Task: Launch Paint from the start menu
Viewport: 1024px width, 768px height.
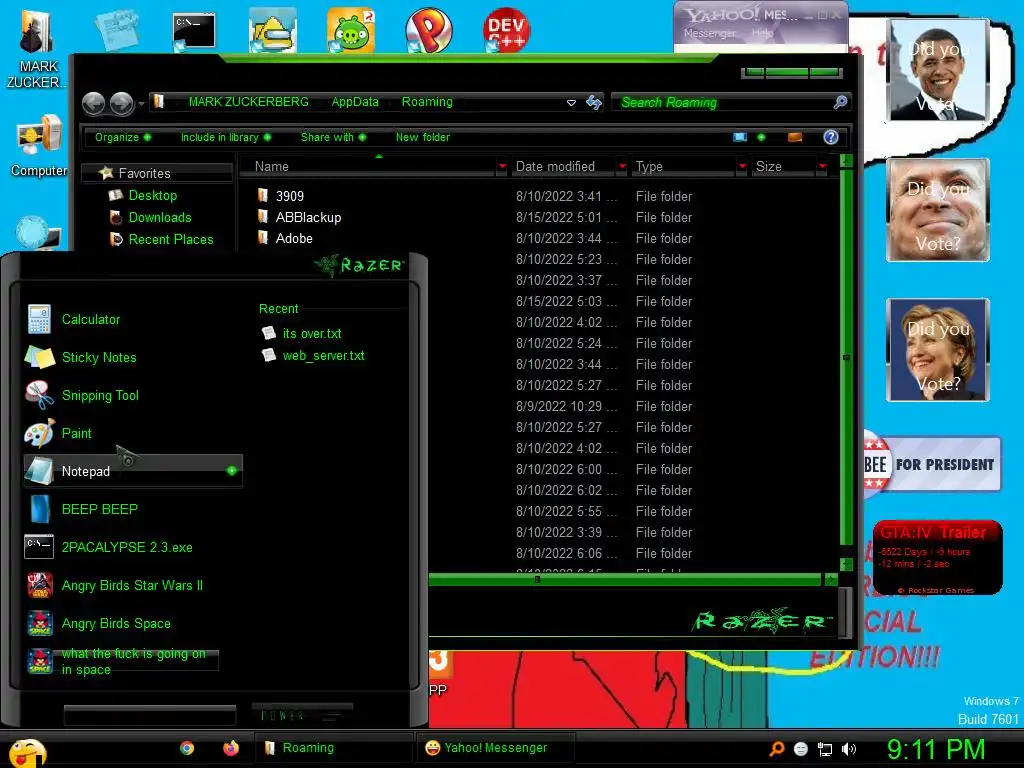Action: [x=76, y=433]
